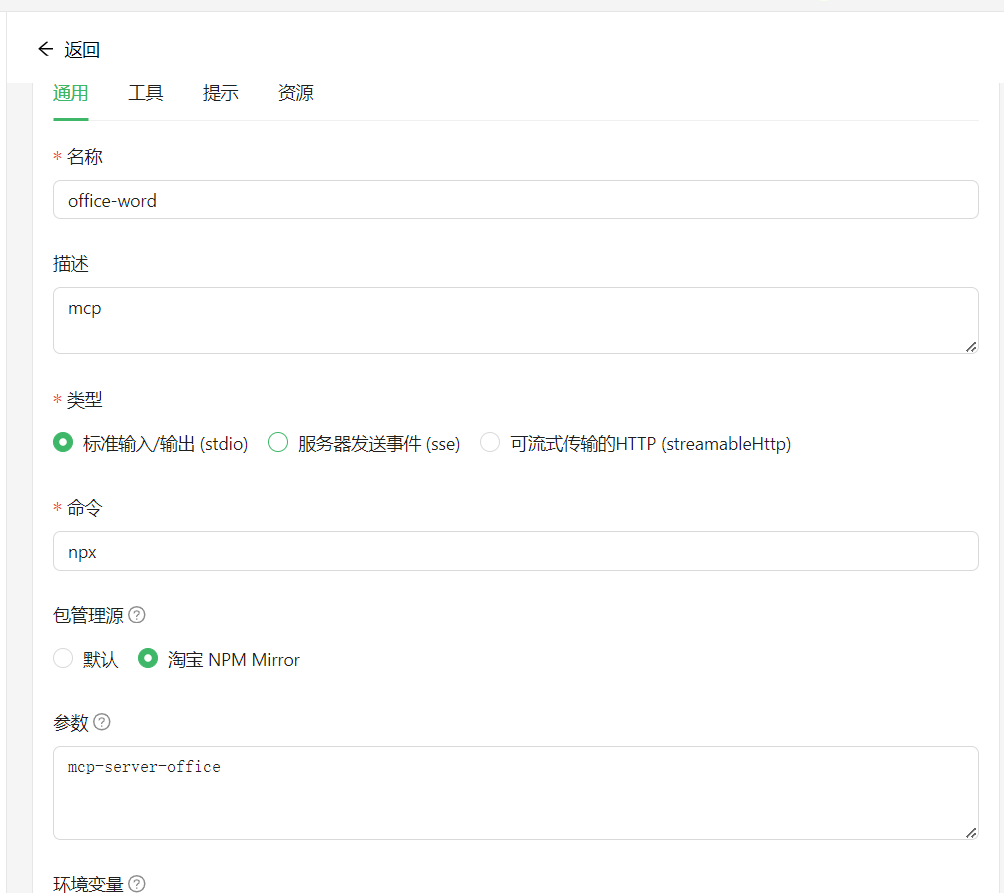Viewport: 1004px width, 893px height.
Task: Switch to the 资源 tab
Action: pos(296,93)
